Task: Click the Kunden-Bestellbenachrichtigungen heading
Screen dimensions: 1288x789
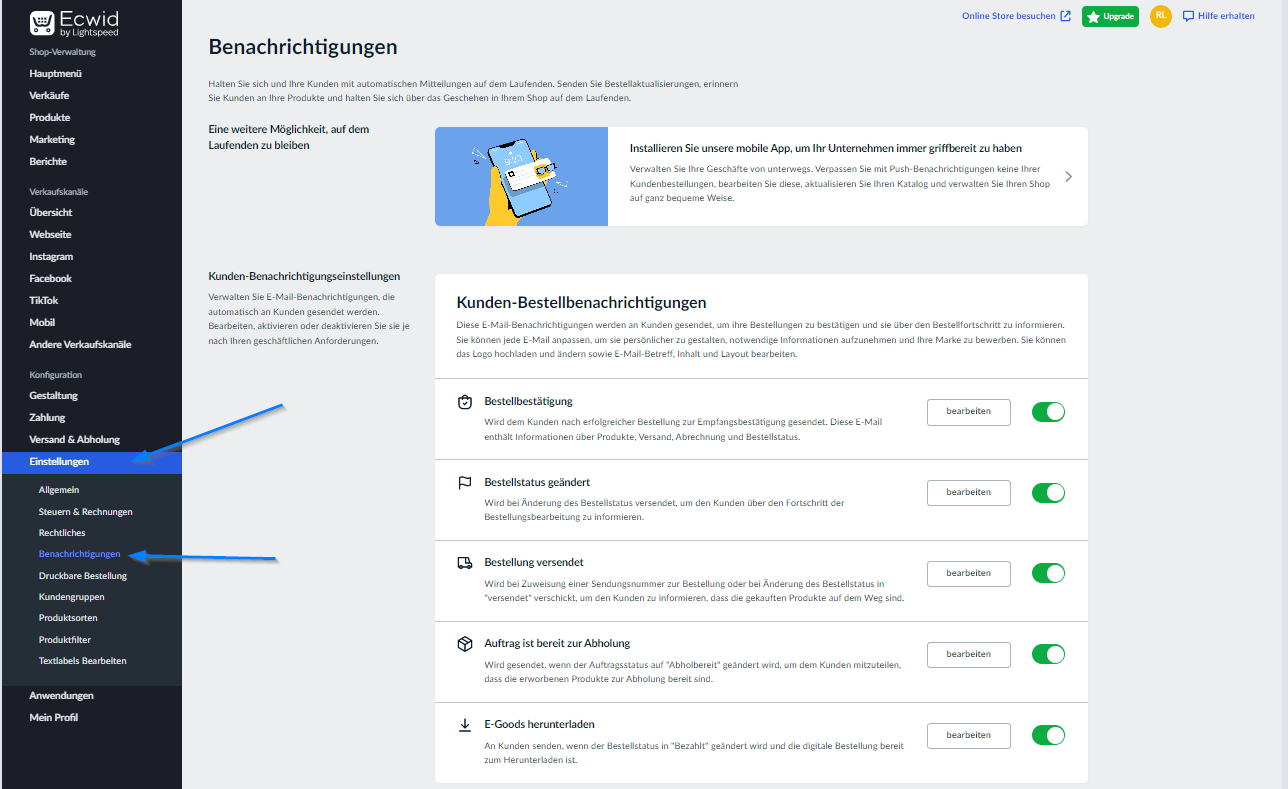Action: coord(581,302)
